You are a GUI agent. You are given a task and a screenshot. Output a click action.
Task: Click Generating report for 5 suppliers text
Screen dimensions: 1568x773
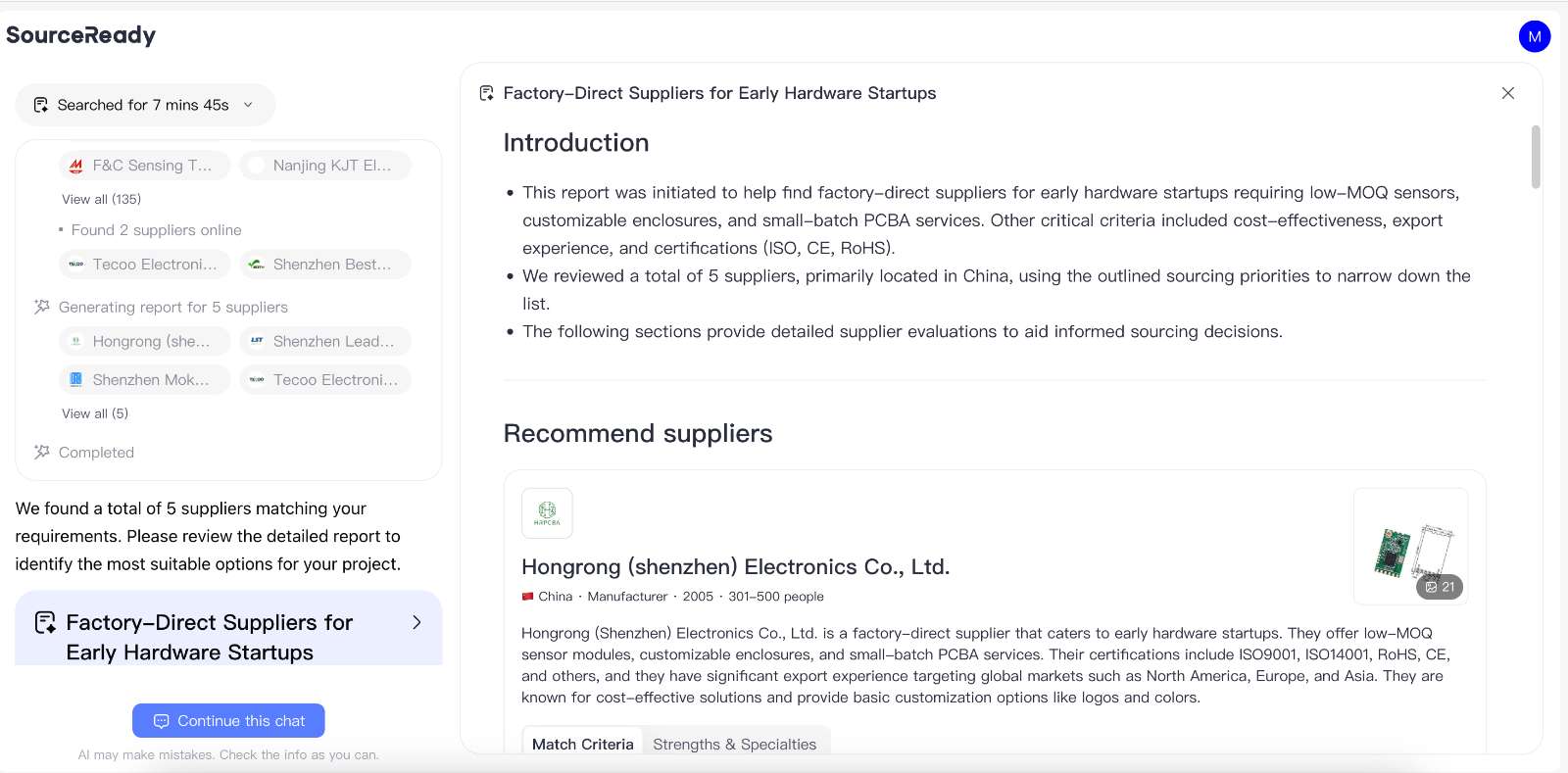[173, 308]
